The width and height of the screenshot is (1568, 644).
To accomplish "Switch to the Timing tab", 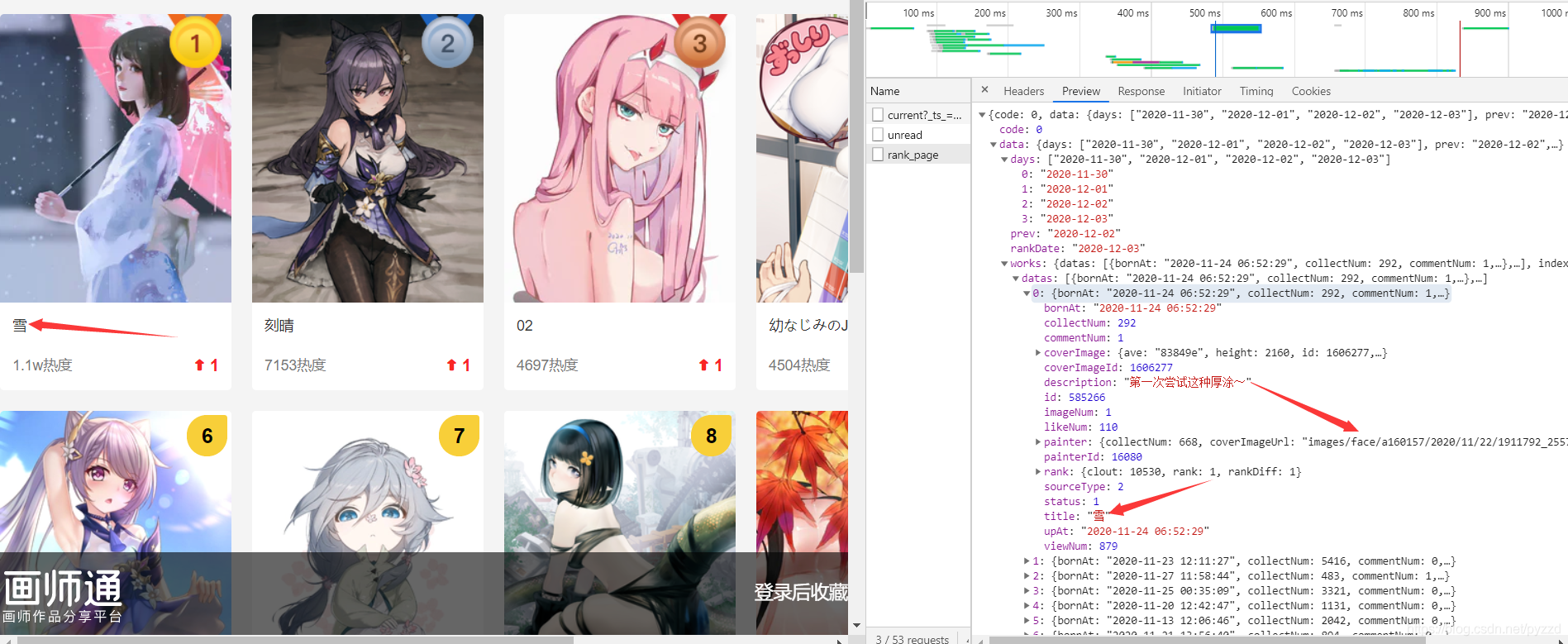I will [x=1256, y=91].
